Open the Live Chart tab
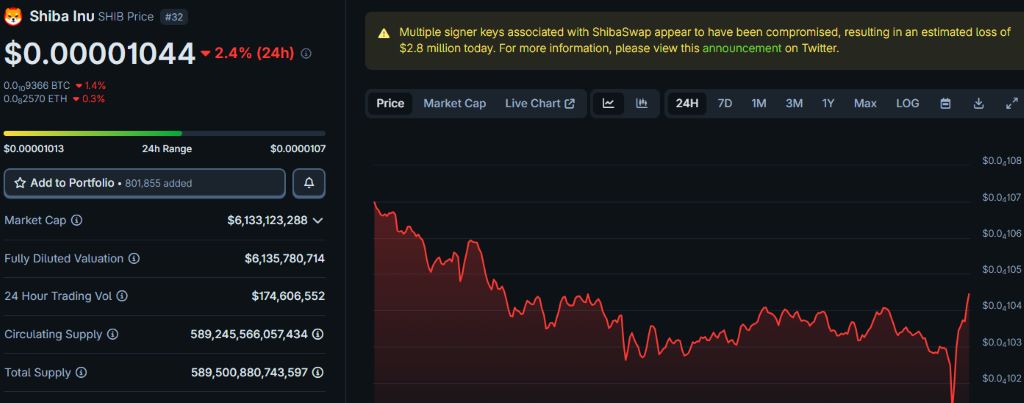Viewport: 1024px width, 403px height. (539, 103)
